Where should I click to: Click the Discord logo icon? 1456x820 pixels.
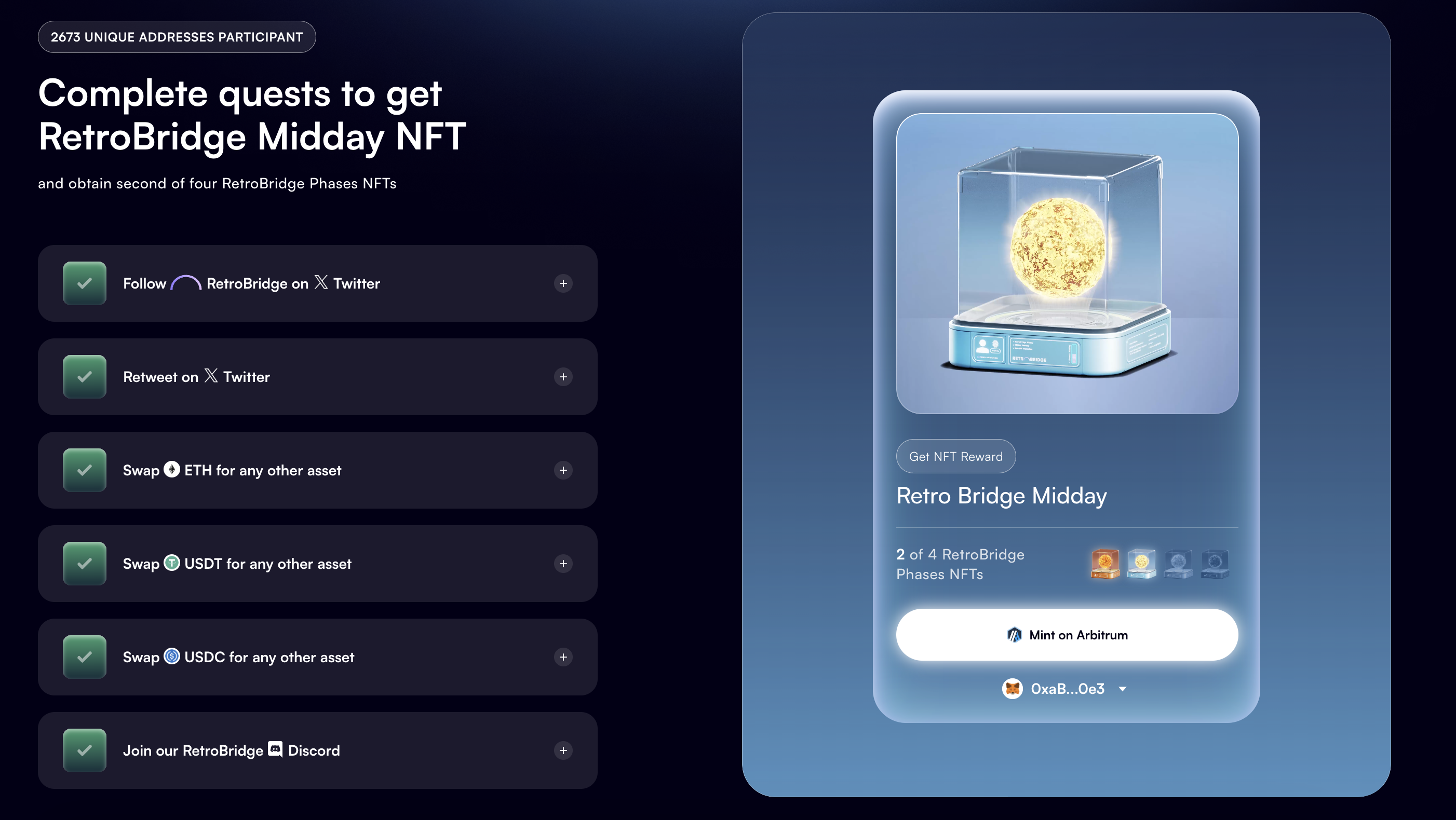pyautogui.click(x=275, y=749)
